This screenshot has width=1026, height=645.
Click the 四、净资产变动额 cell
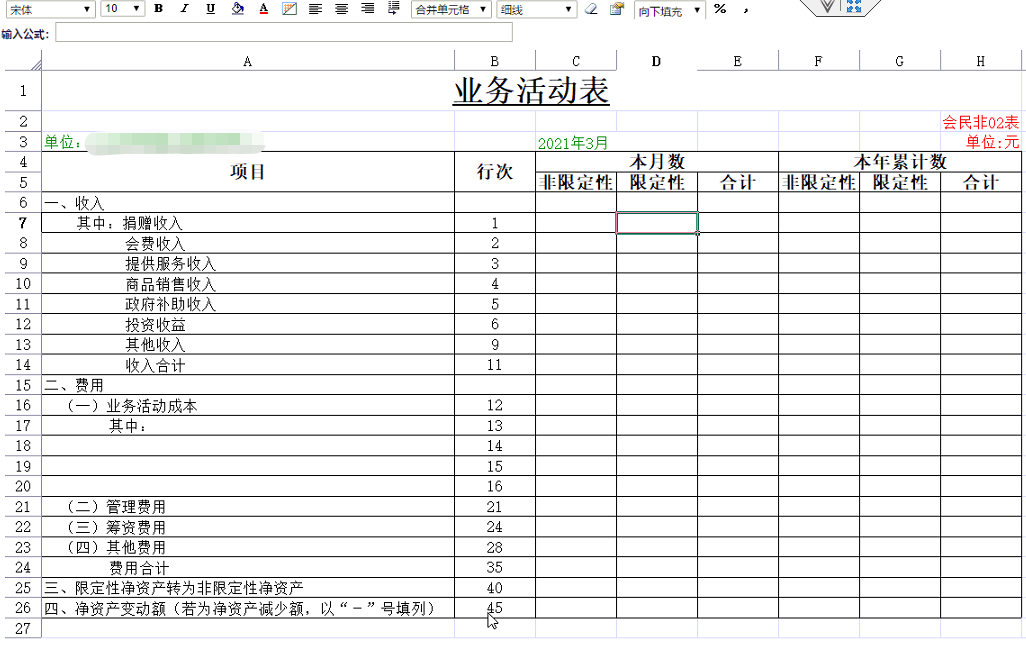[247, 608]
